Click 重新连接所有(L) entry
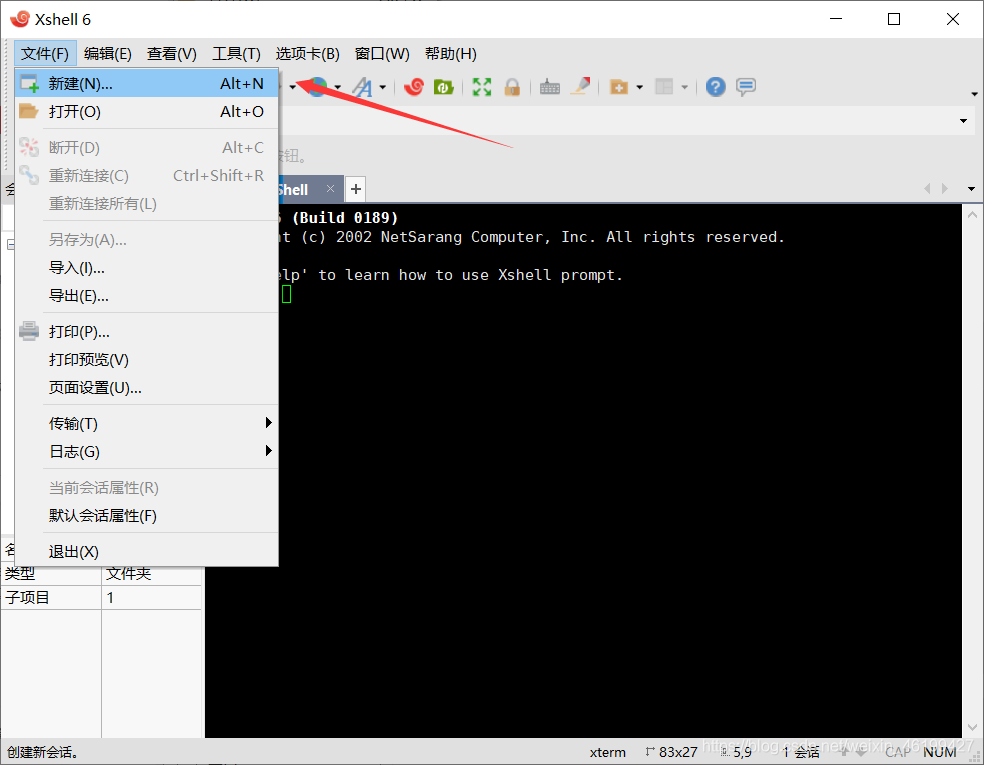The height and width of the screenshot is (765, 984). point(147,204)
